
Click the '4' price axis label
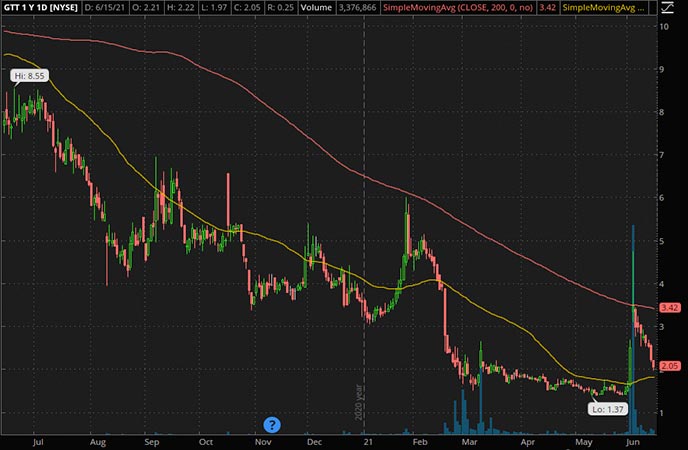tap(662, 284)
